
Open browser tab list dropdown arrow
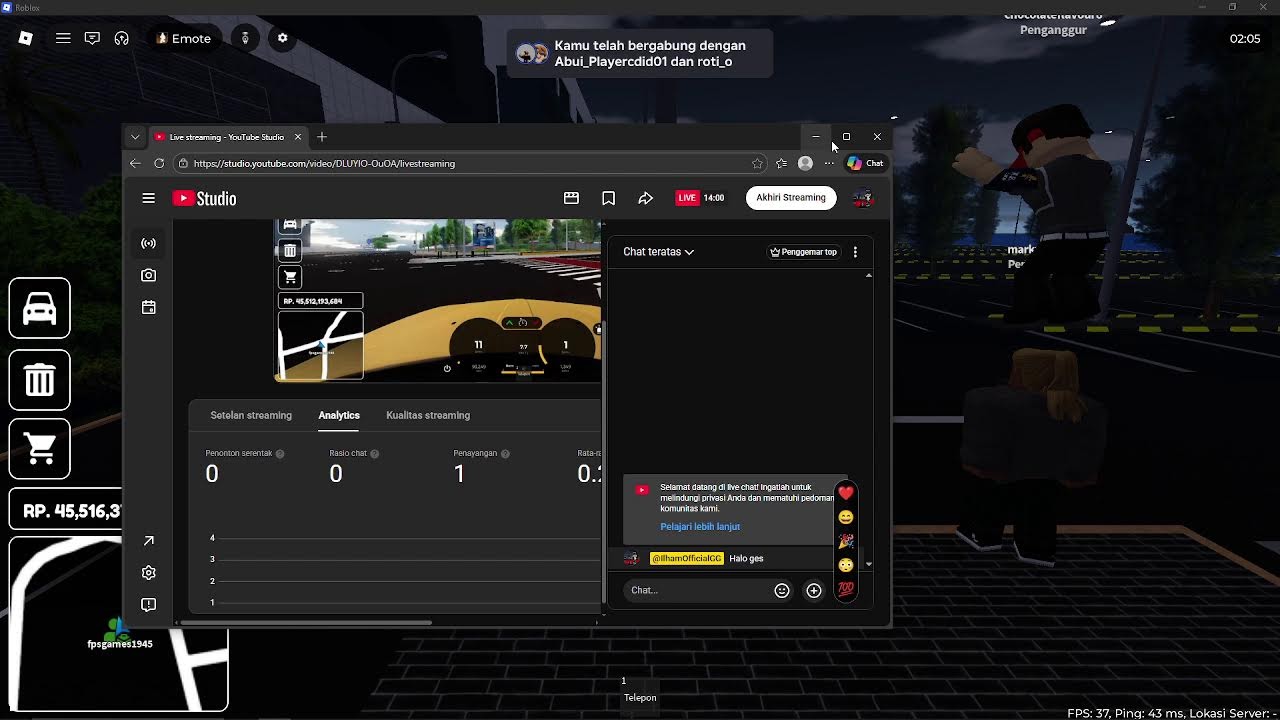(135, 137)
